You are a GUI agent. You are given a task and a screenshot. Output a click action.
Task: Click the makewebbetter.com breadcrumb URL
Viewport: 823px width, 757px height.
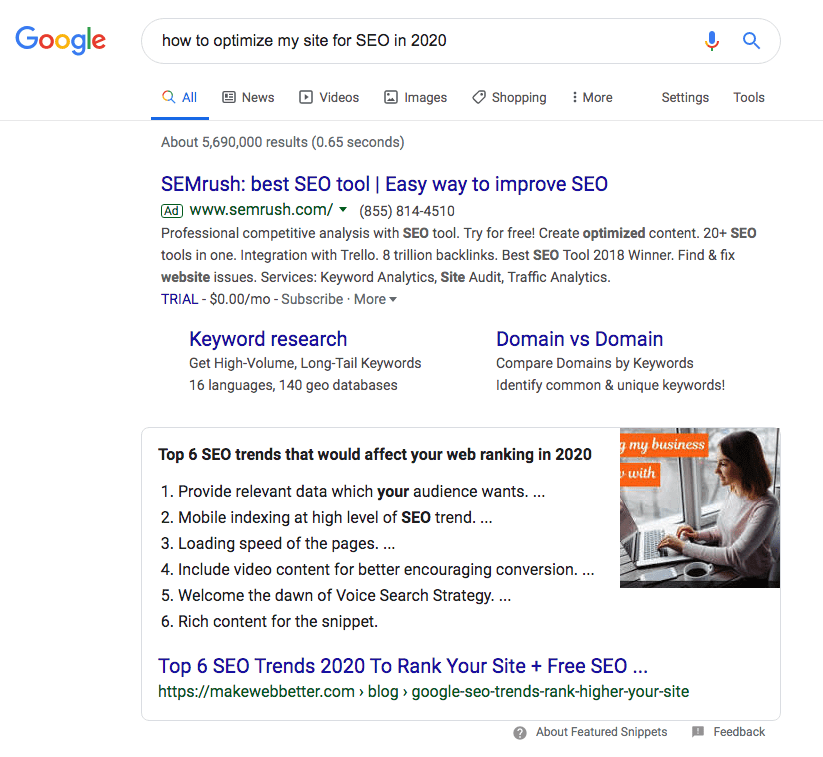tap(424, 691)
